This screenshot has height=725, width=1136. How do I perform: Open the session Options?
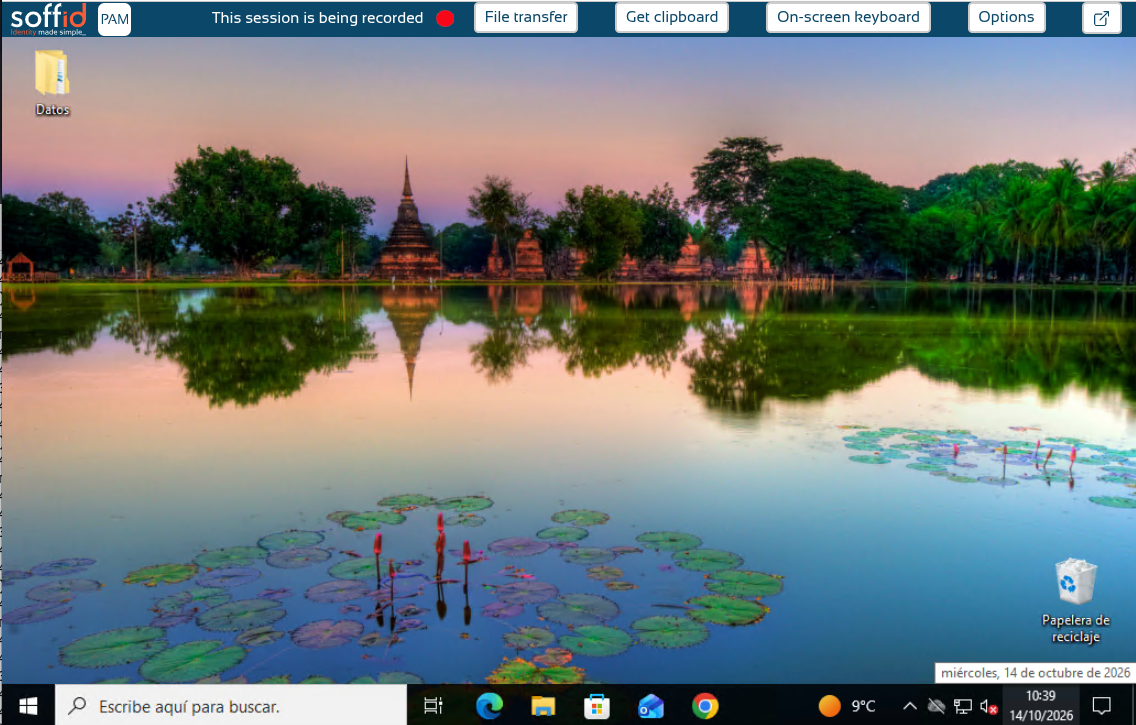1006,17
